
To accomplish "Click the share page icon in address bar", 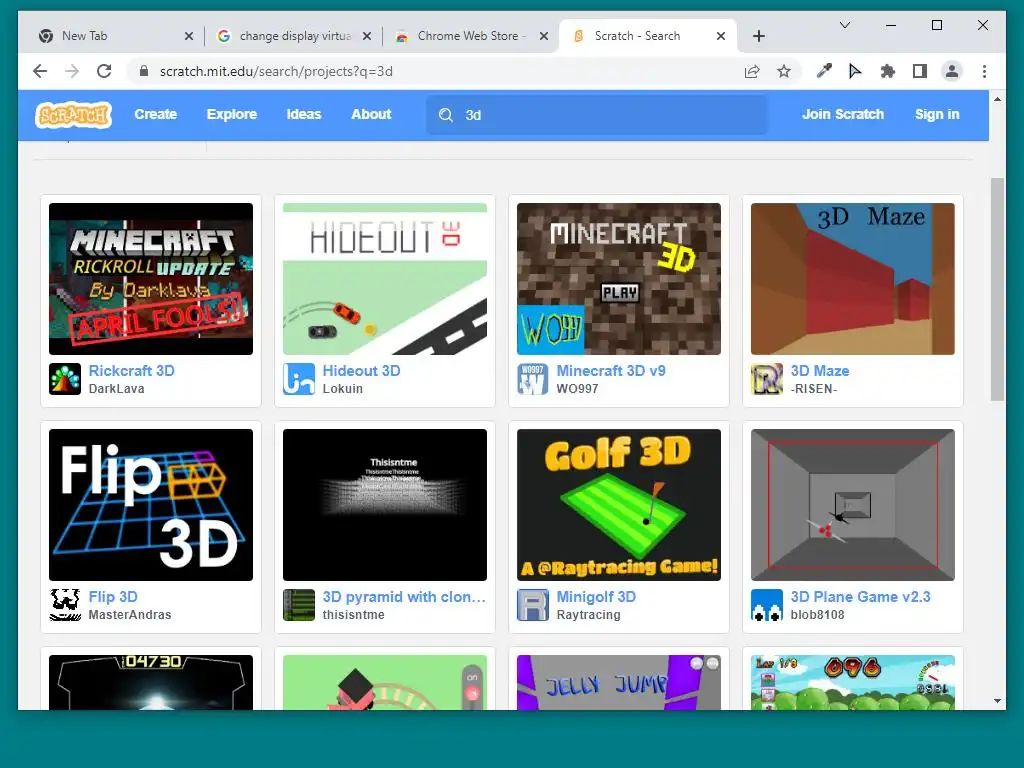I will [x=752, y=71].
